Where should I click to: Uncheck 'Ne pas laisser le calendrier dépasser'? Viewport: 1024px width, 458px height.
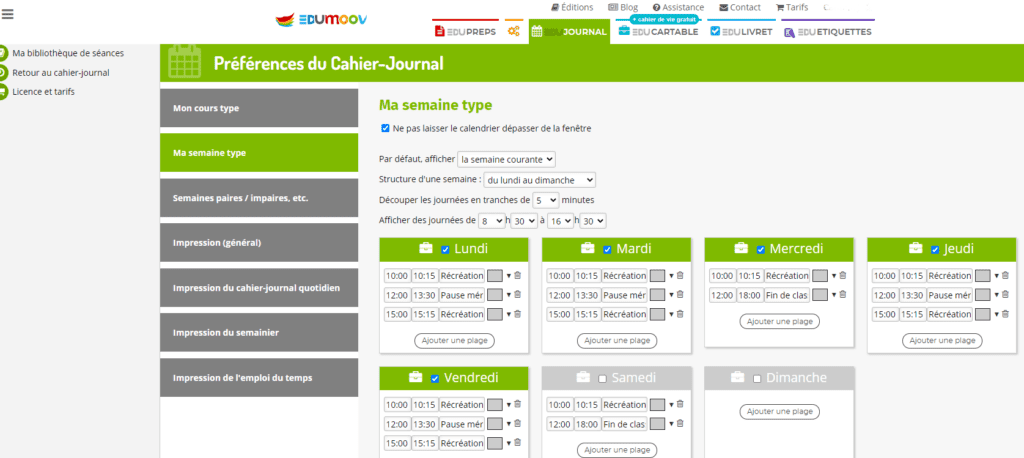386,128
